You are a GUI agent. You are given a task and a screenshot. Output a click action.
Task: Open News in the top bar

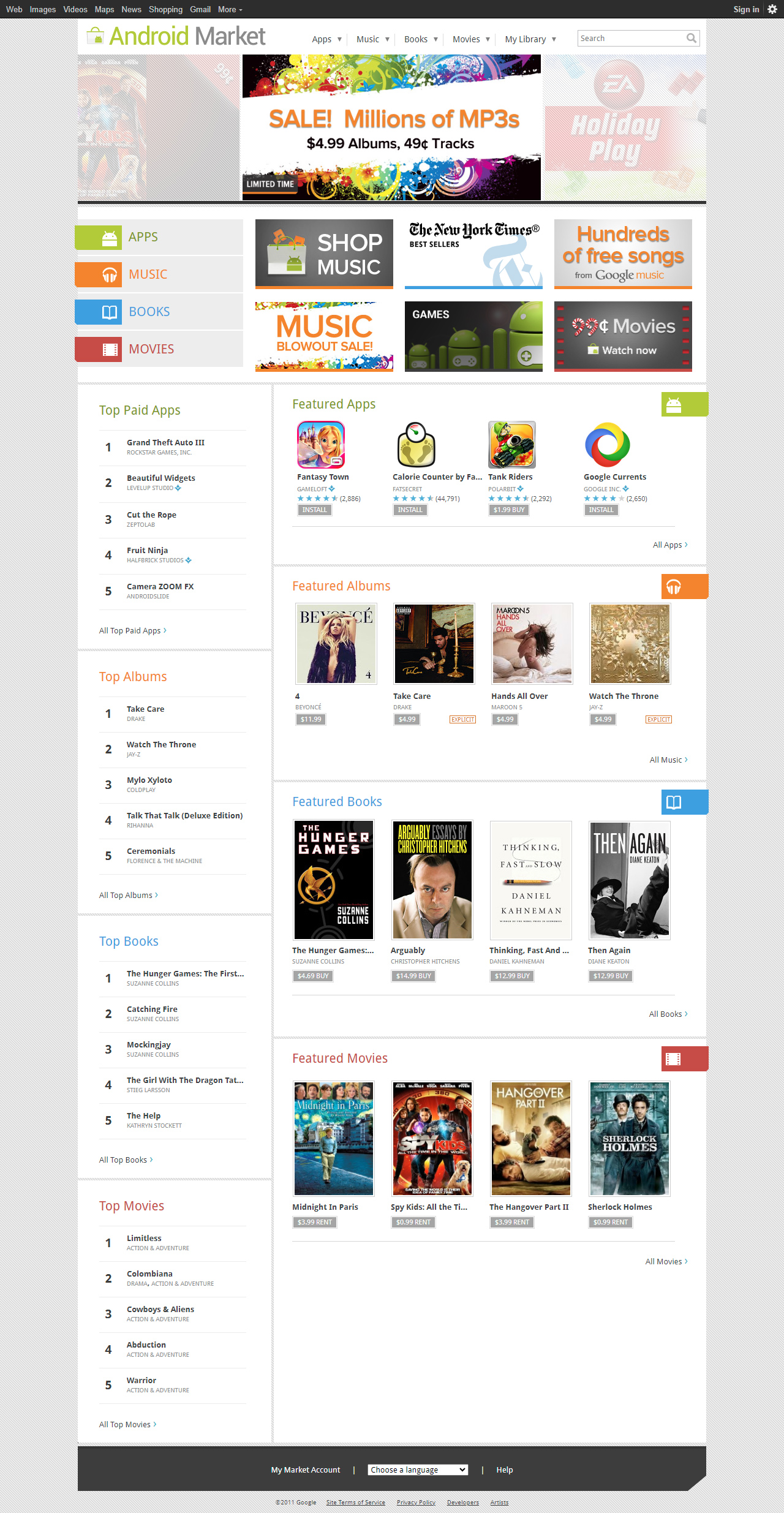(x=131, y=9)
